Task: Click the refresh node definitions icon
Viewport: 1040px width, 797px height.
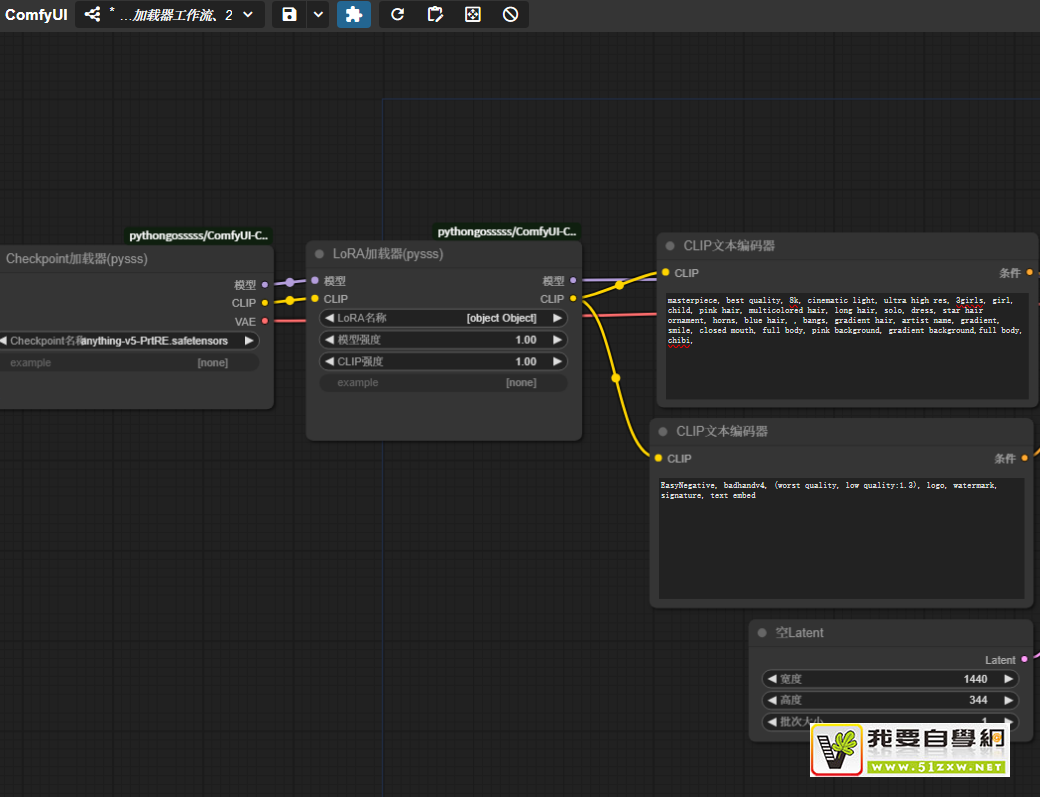Action: point(397,14)
